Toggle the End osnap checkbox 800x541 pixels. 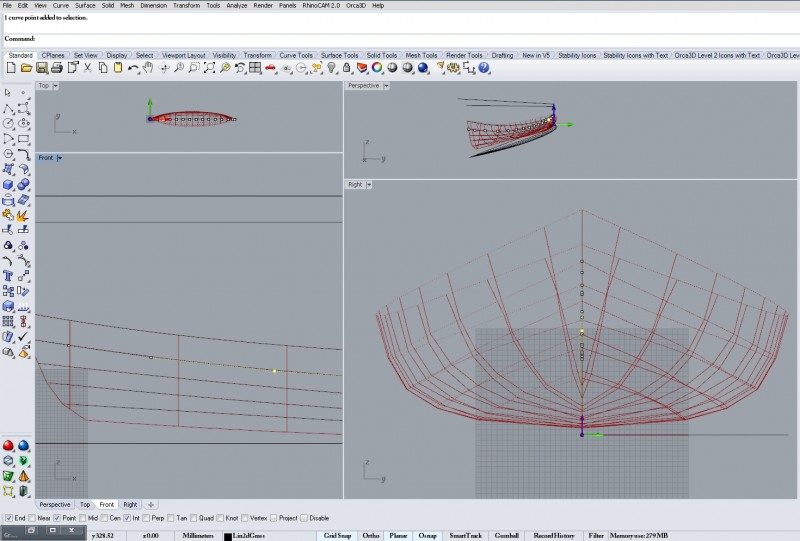tap(9, 518)
